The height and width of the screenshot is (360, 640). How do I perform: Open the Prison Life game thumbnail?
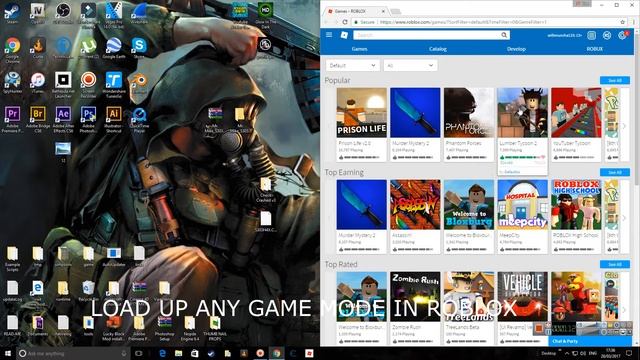pos(362,113)
